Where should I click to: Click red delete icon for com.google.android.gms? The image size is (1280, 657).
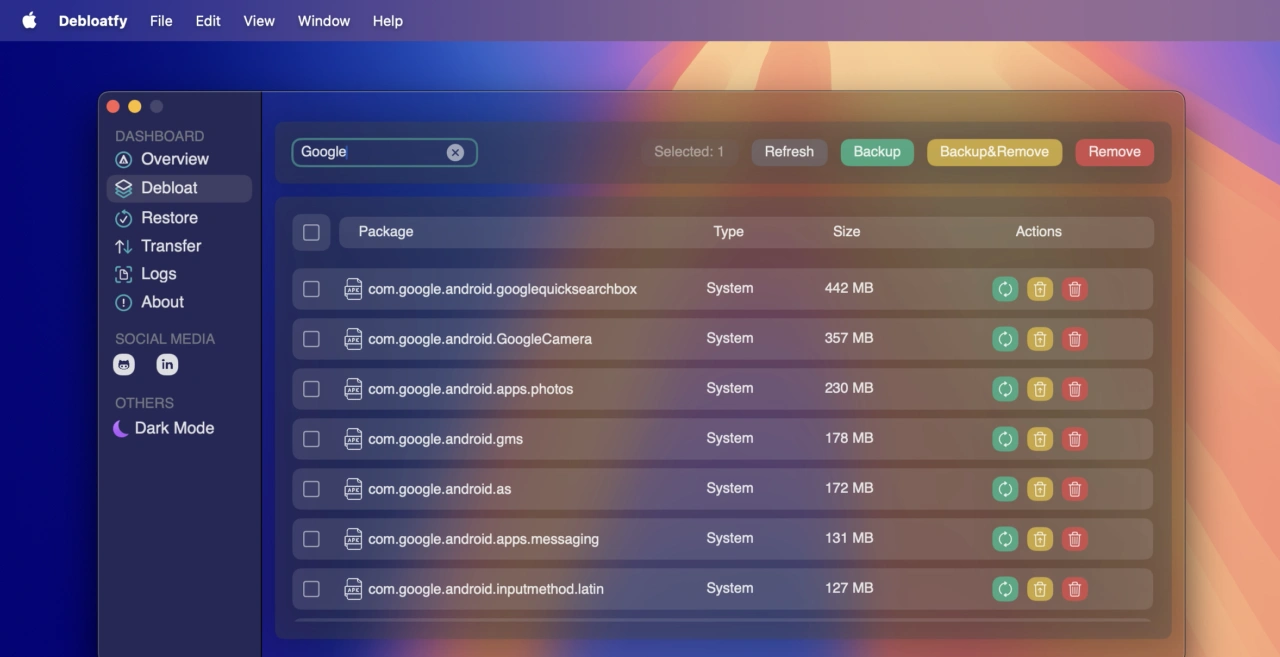[x=1075, y=439]
